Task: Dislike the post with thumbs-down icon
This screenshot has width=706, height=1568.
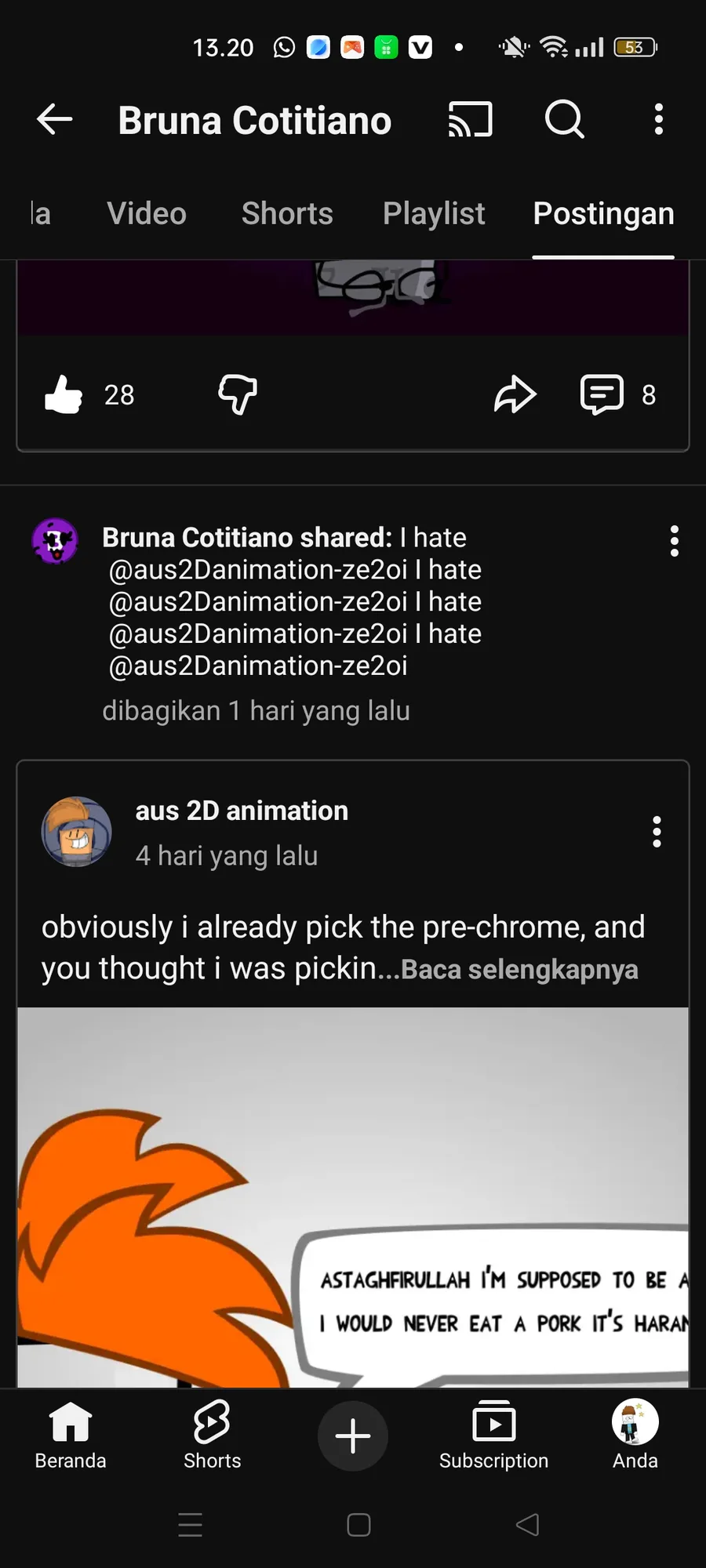Action: [x=238, y=394]
